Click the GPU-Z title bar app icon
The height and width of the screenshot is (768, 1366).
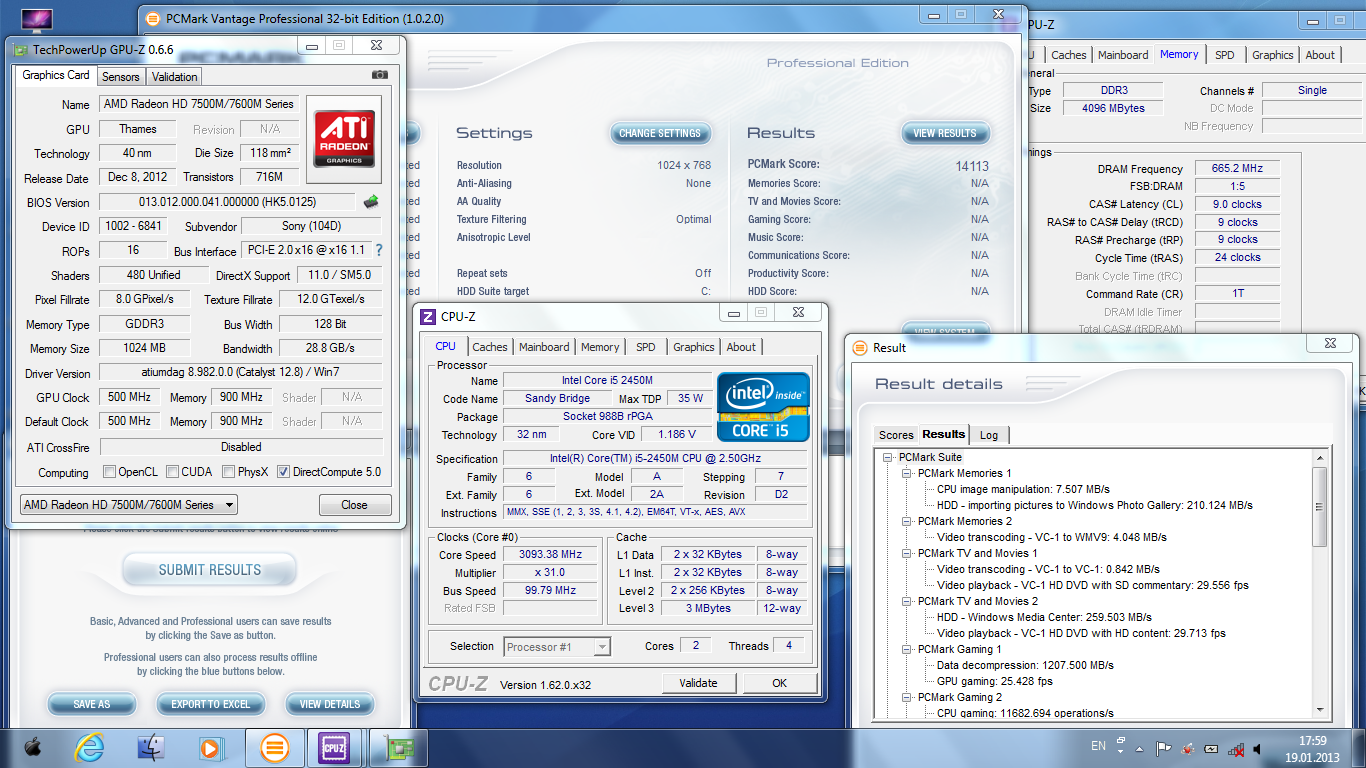coord(21,49)
